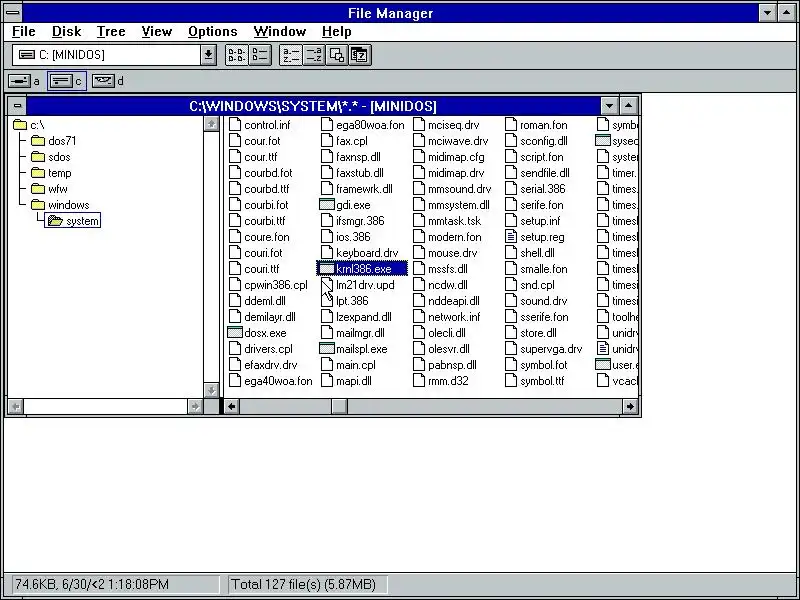Select the mmsystem.dll file
800x600 pixels.
pyautogui.click(x=452, y=205)
